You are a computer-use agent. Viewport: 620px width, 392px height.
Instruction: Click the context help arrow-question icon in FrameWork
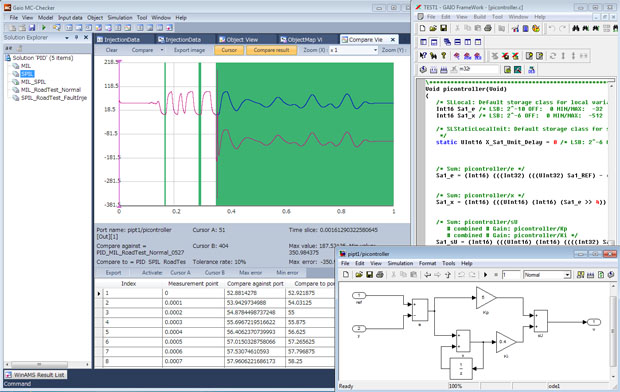point(423,56)
